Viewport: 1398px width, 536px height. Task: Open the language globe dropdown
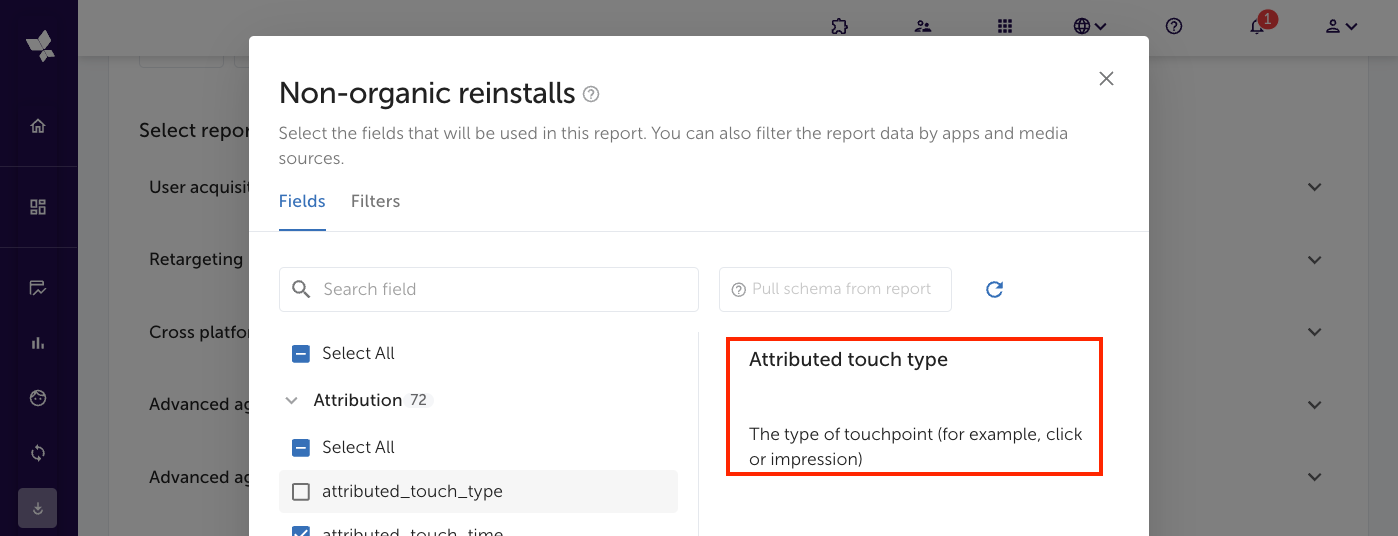click(1089, 27)
